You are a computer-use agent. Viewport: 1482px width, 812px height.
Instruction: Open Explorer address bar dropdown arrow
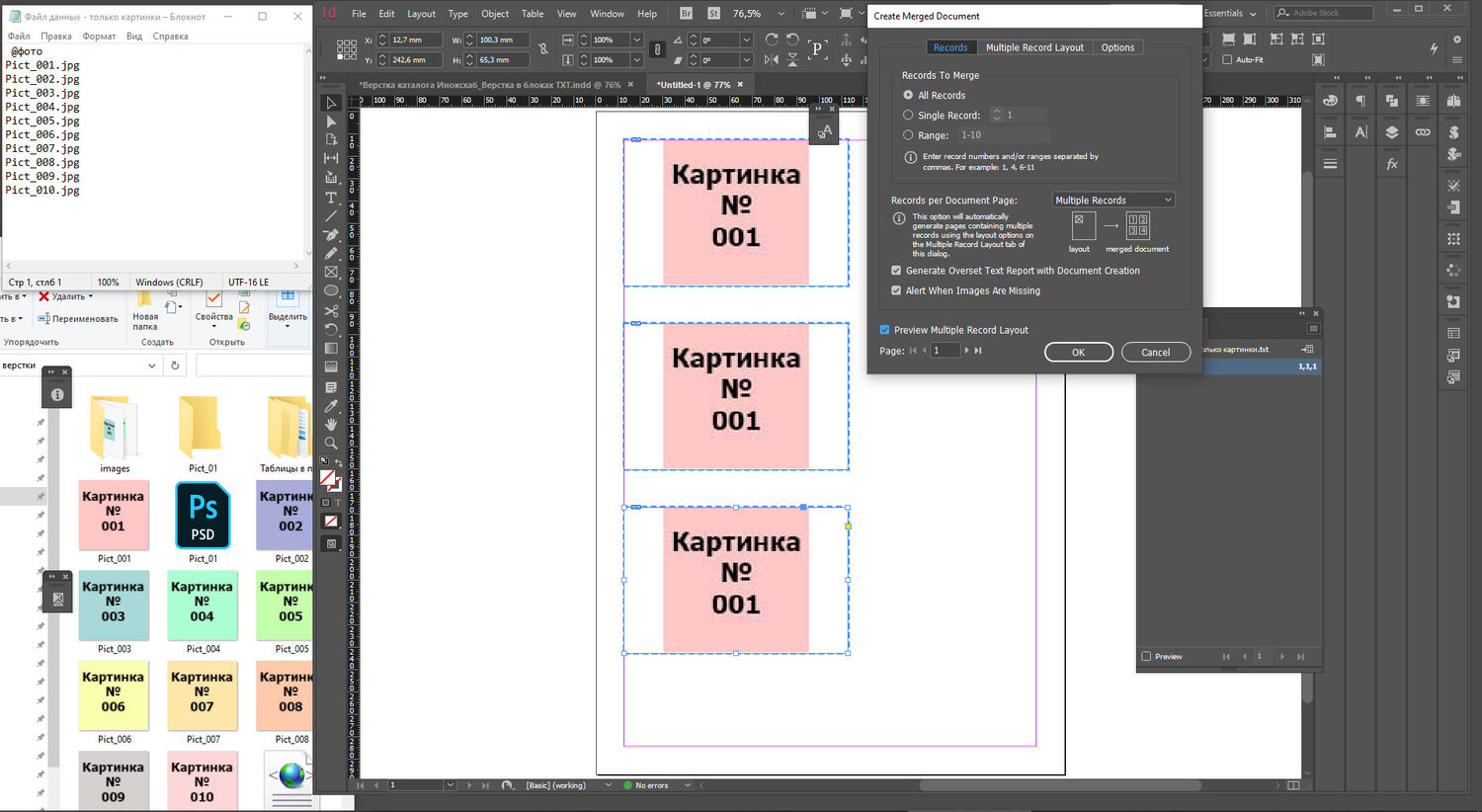(152, 365)
